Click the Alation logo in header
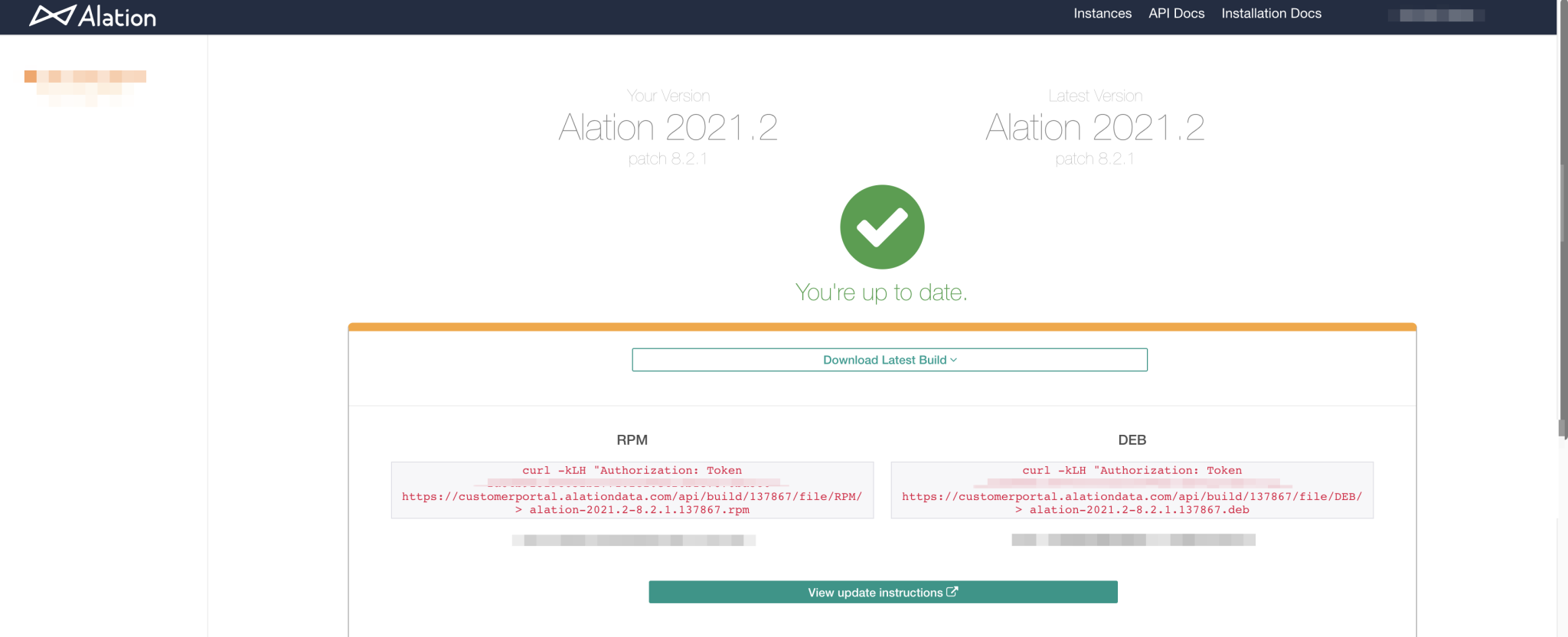 click(x=93, y=16)
